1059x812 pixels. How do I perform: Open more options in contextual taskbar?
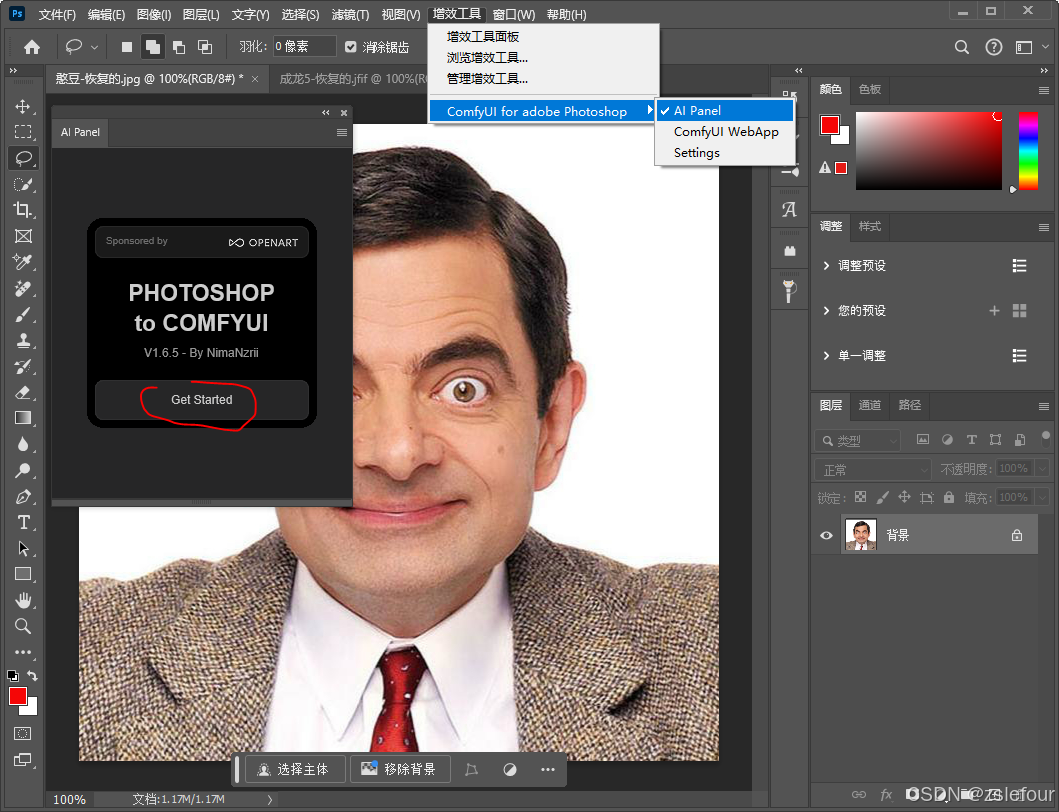(x=548, y=769)
